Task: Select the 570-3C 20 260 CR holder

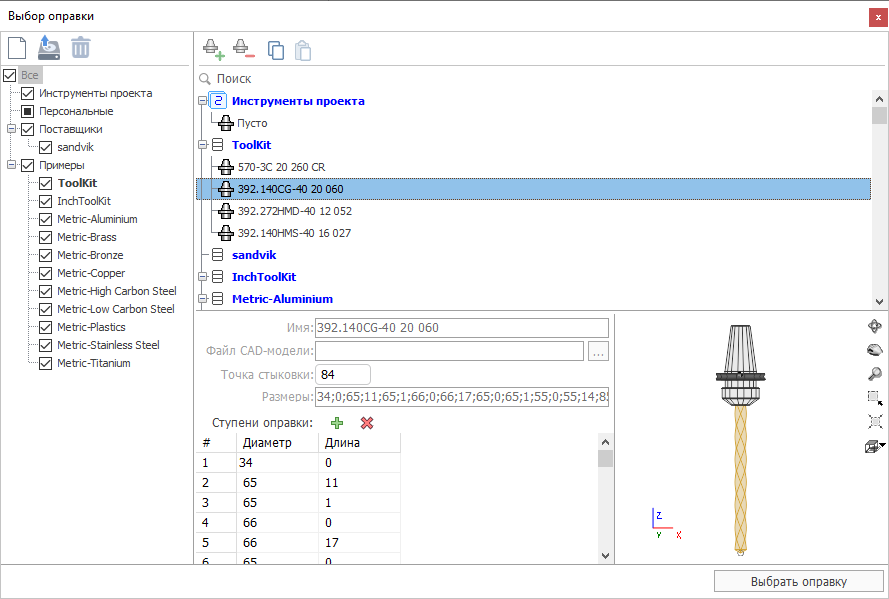Action: (280, 167)
